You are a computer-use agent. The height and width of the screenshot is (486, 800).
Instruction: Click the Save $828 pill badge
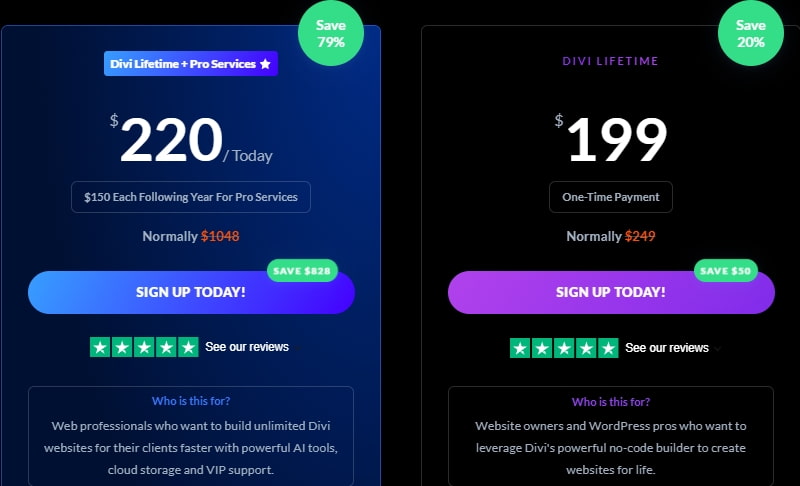click(302, 270)
